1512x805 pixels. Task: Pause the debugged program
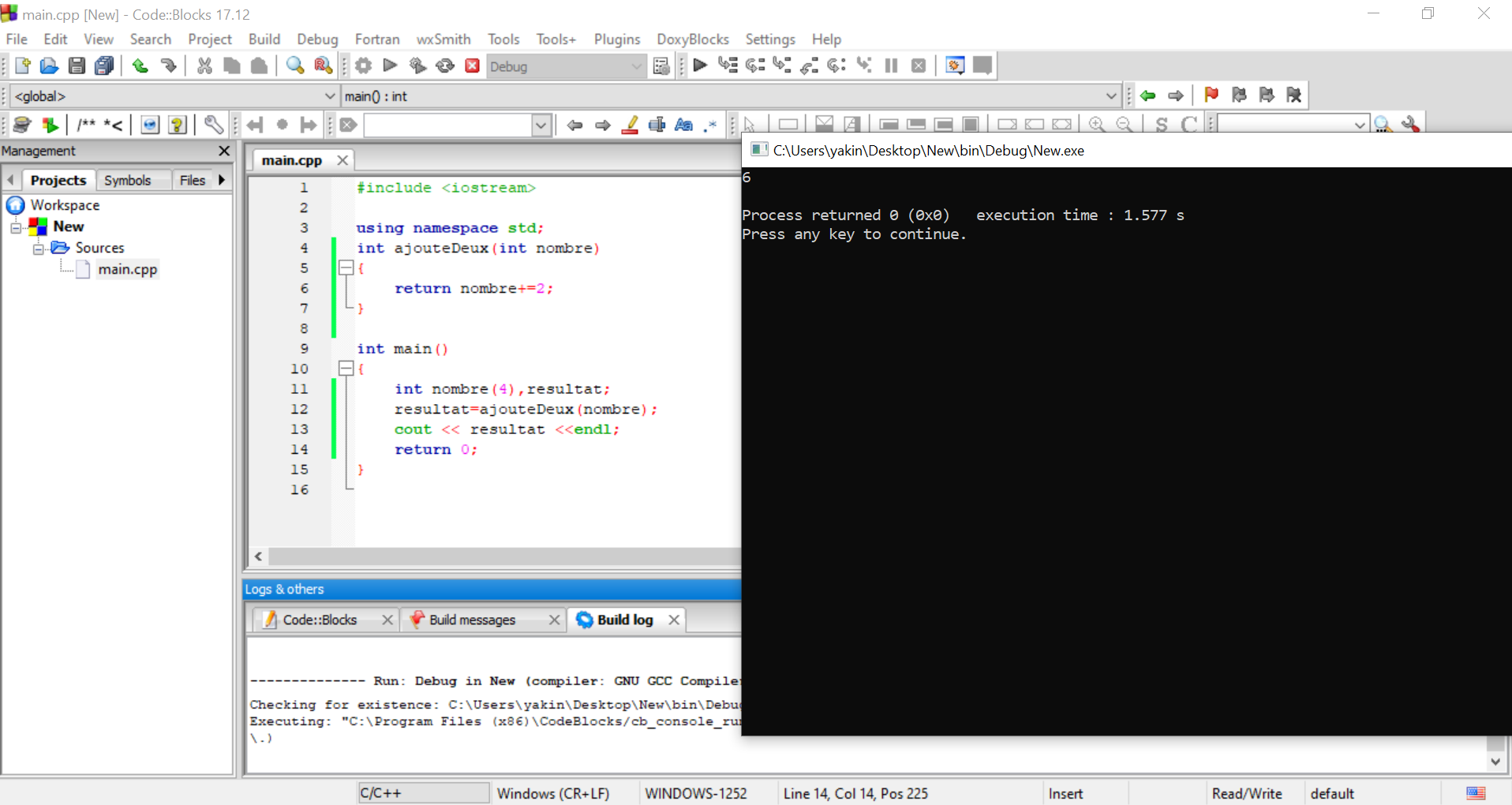point(891,66)
